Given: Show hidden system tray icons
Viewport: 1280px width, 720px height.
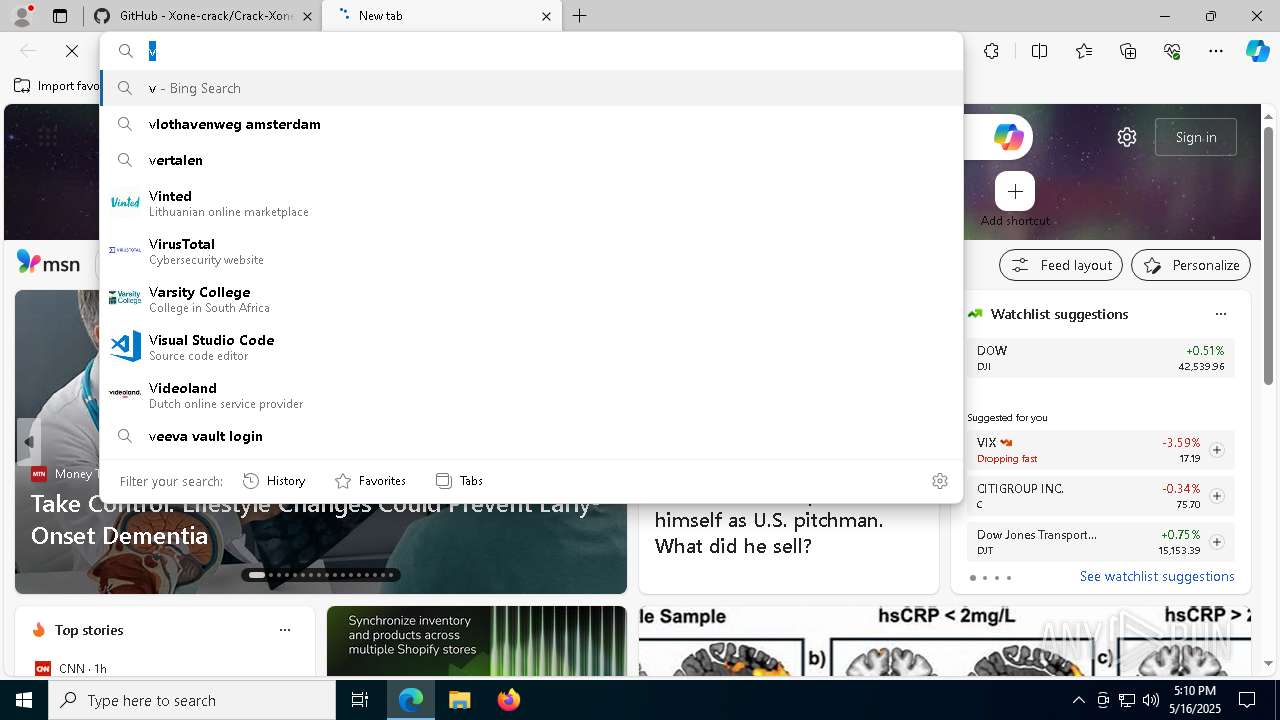Looking at the screenshot, I should pos(1078,700).
